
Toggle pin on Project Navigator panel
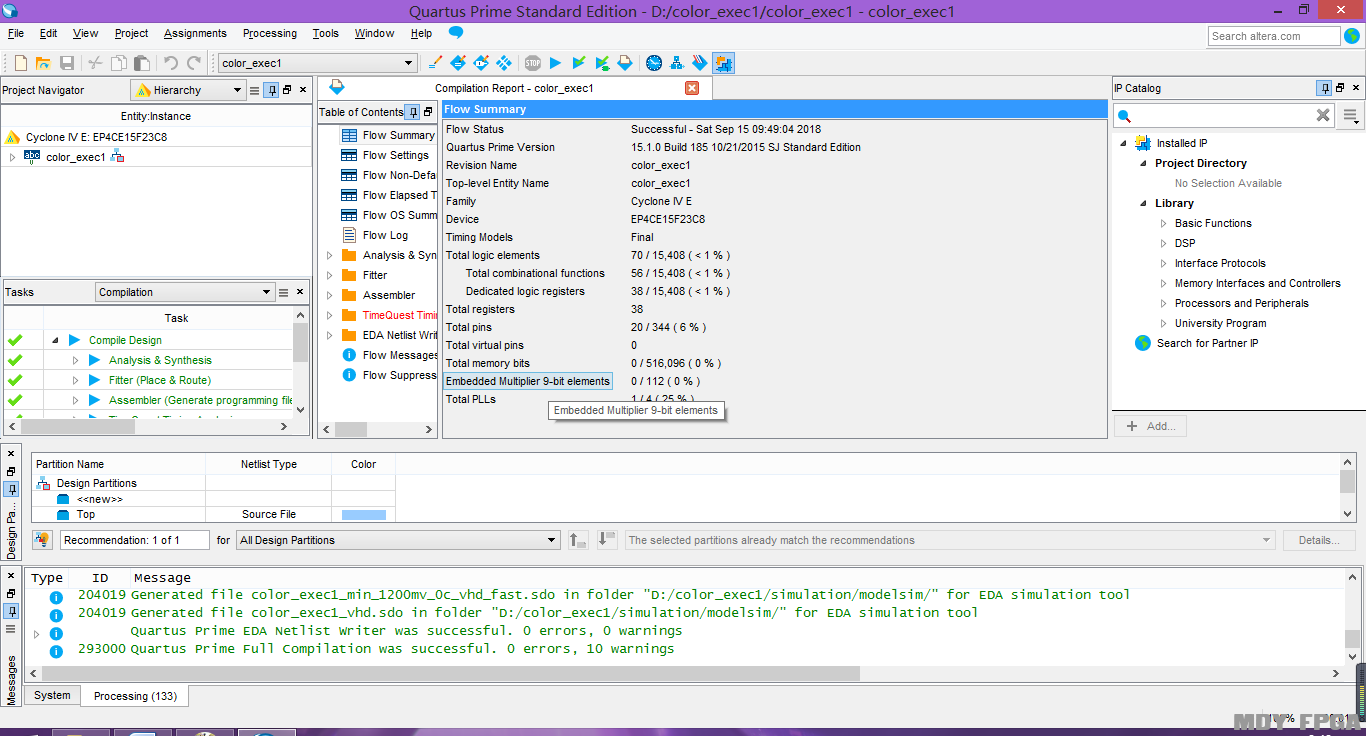click(271, 90)
